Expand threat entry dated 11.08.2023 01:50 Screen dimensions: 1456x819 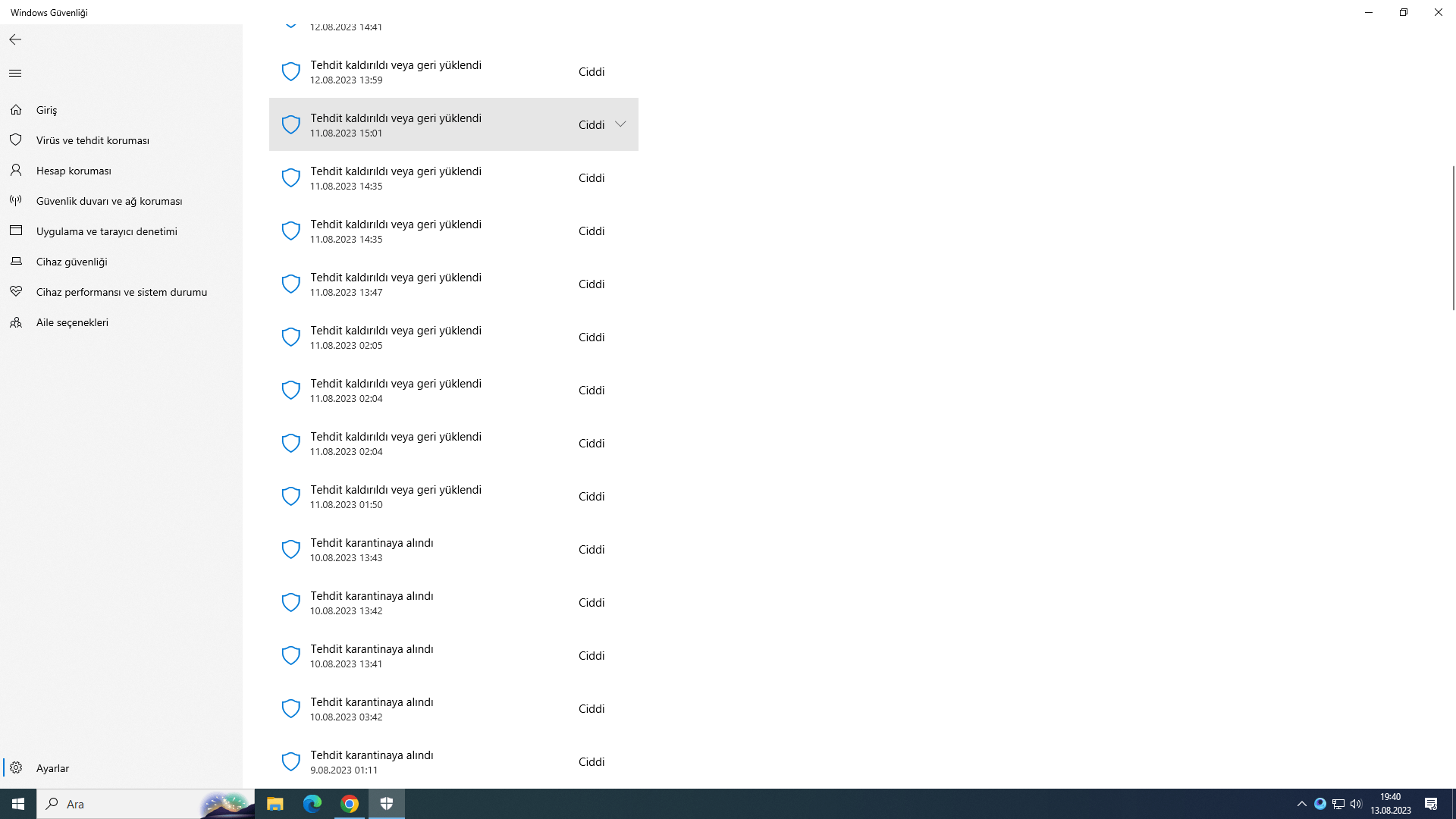[x=453, y=496]
